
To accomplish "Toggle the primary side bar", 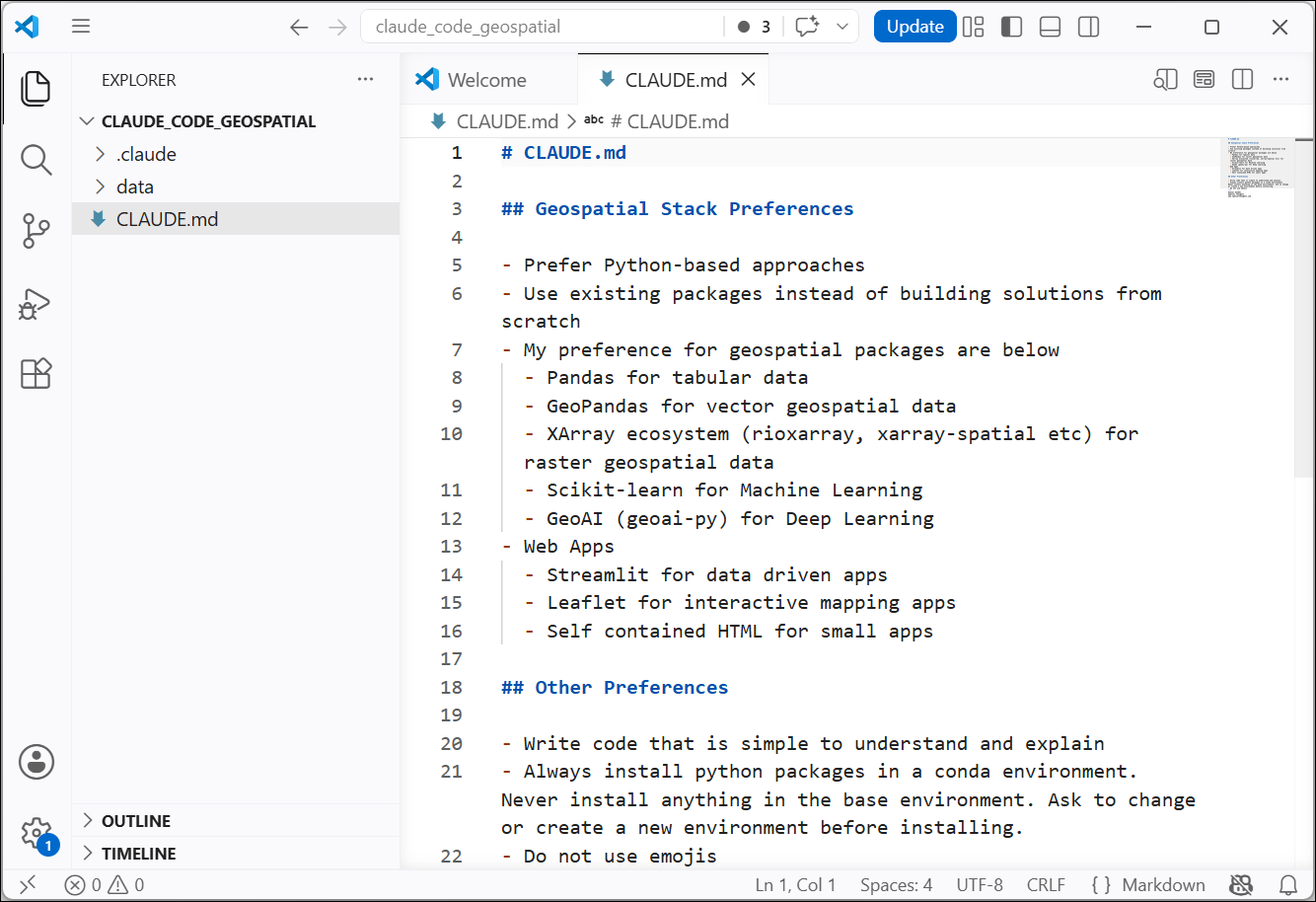I will point(1011,27).
